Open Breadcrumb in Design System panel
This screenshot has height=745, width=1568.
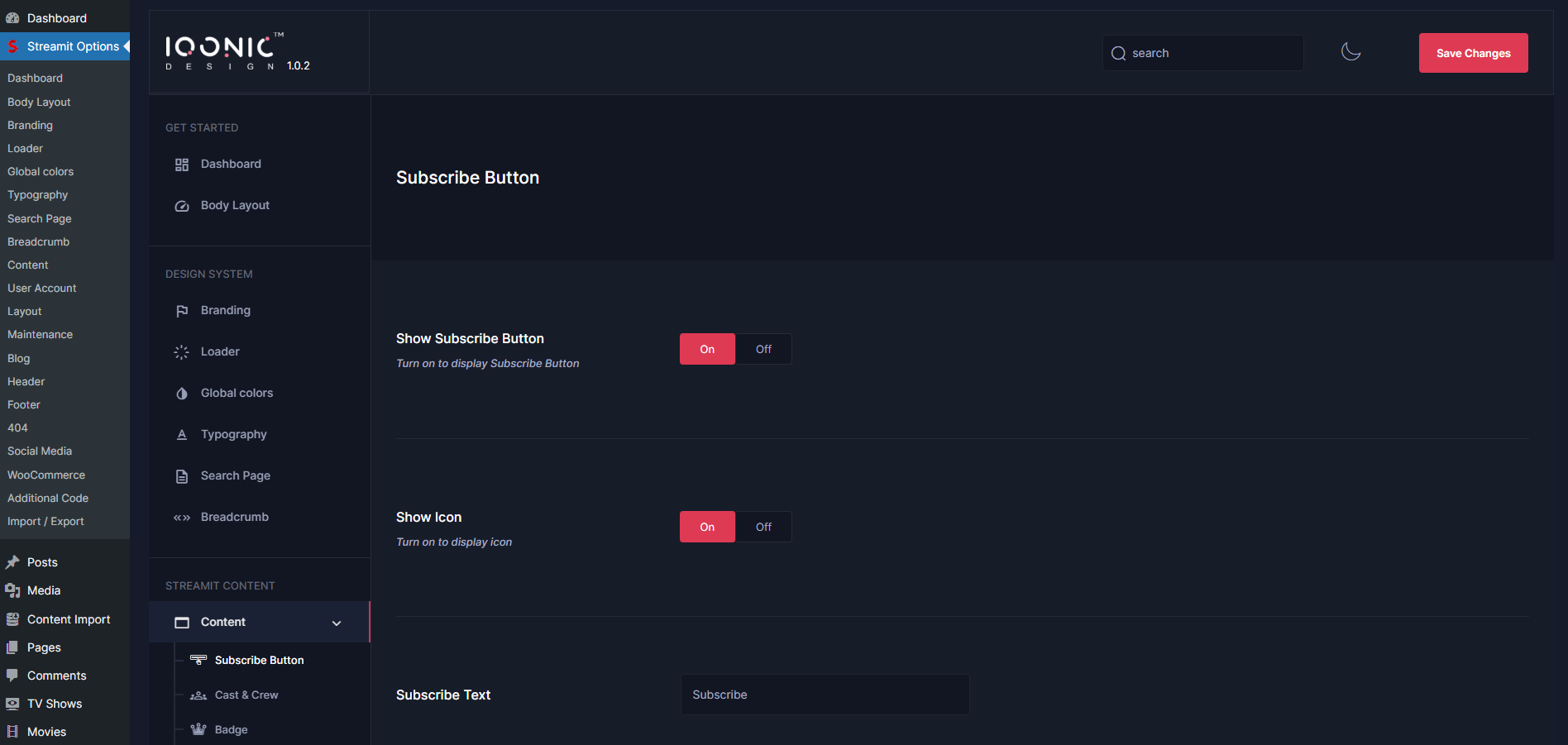(235, 517)
